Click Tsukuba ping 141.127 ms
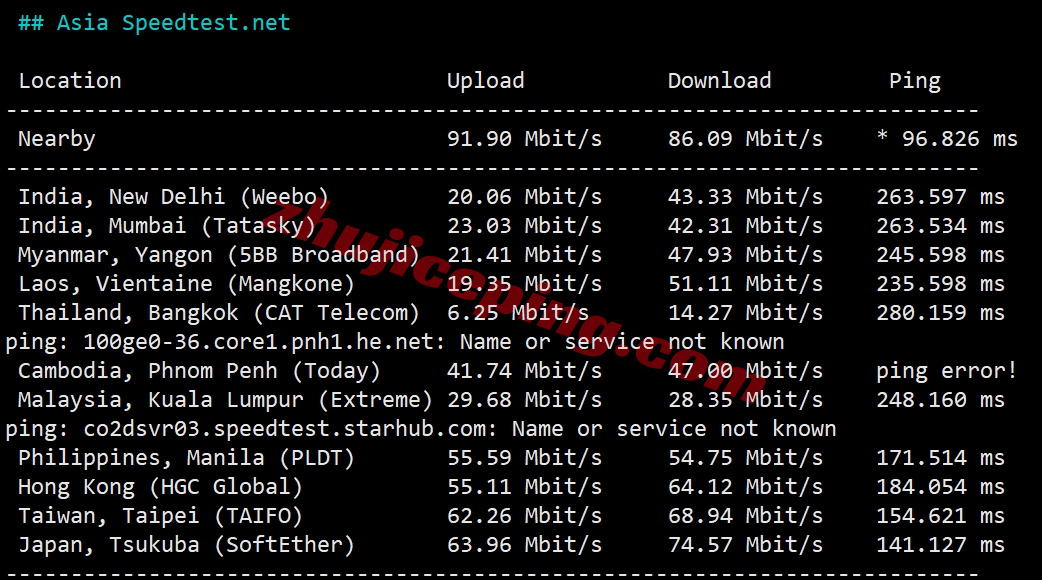 [x=940, y=545]
